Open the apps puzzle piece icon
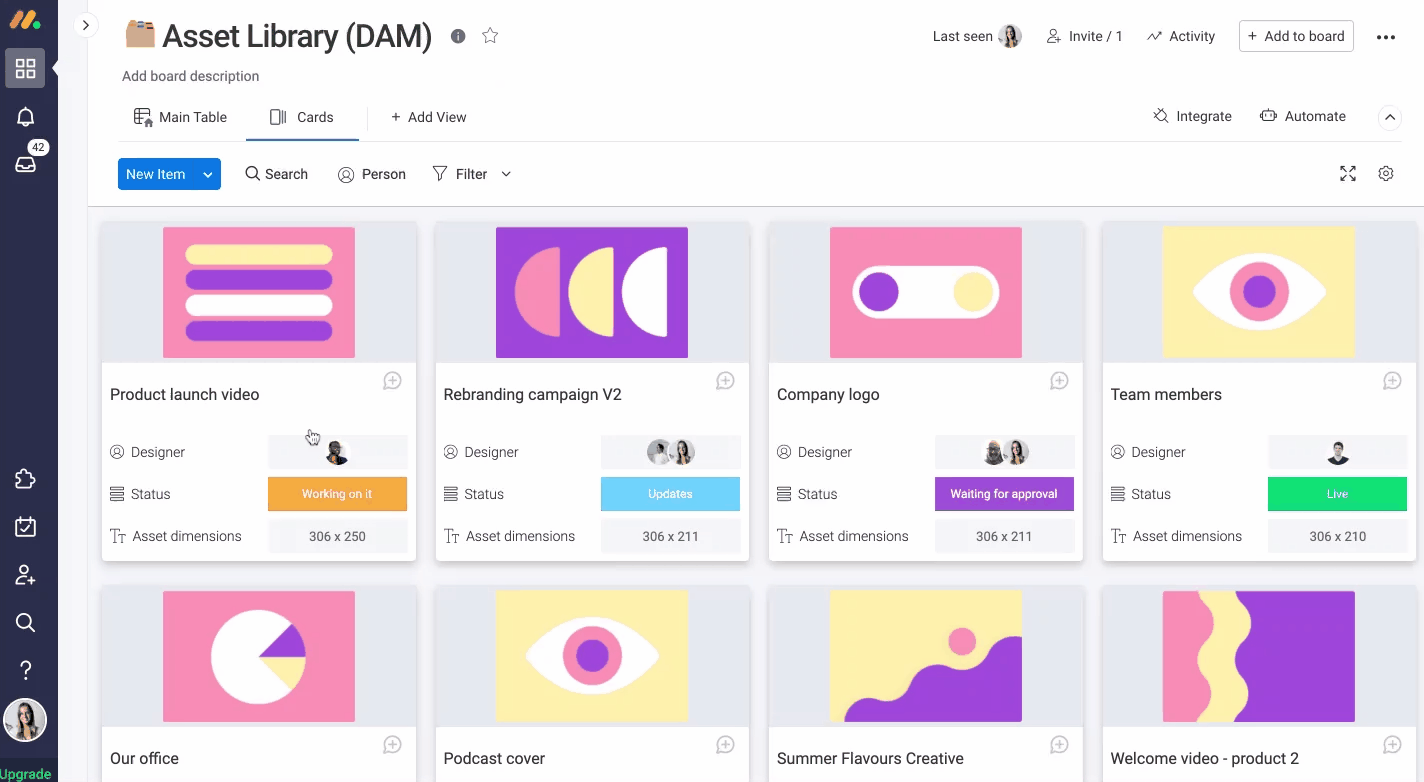Image resolution: width=1424 pixels, height=782 pixels. (26, 479)
